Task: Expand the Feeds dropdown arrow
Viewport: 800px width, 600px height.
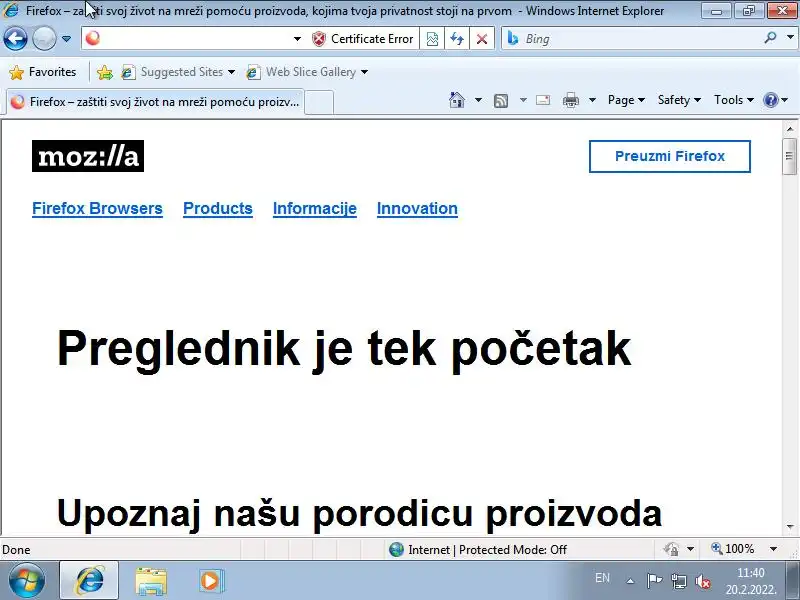Action: pos(523,100)
